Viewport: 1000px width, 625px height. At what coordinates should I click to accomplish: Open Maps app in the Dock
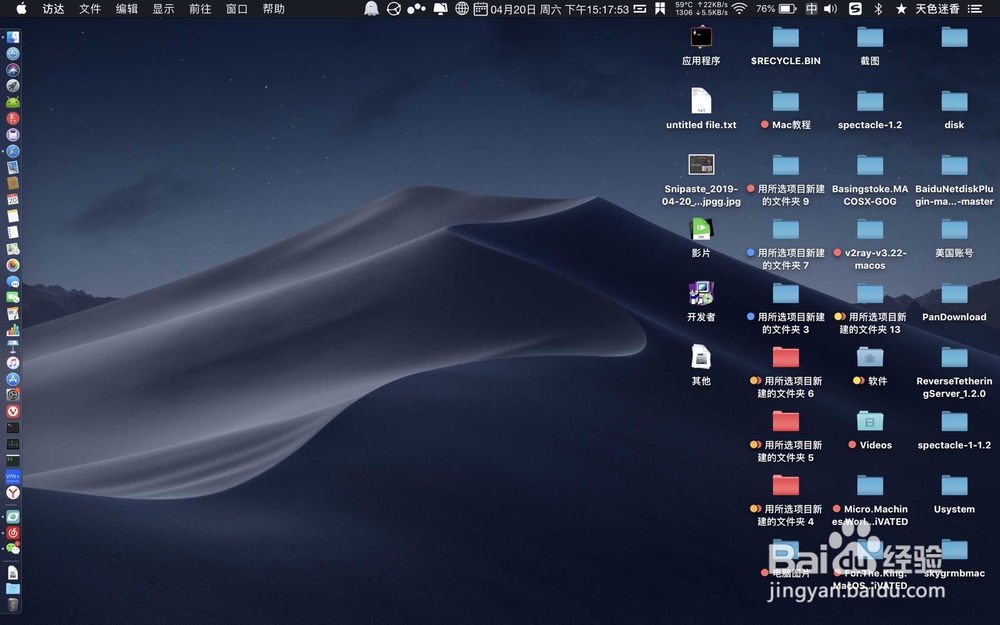(x=13, y=249)
